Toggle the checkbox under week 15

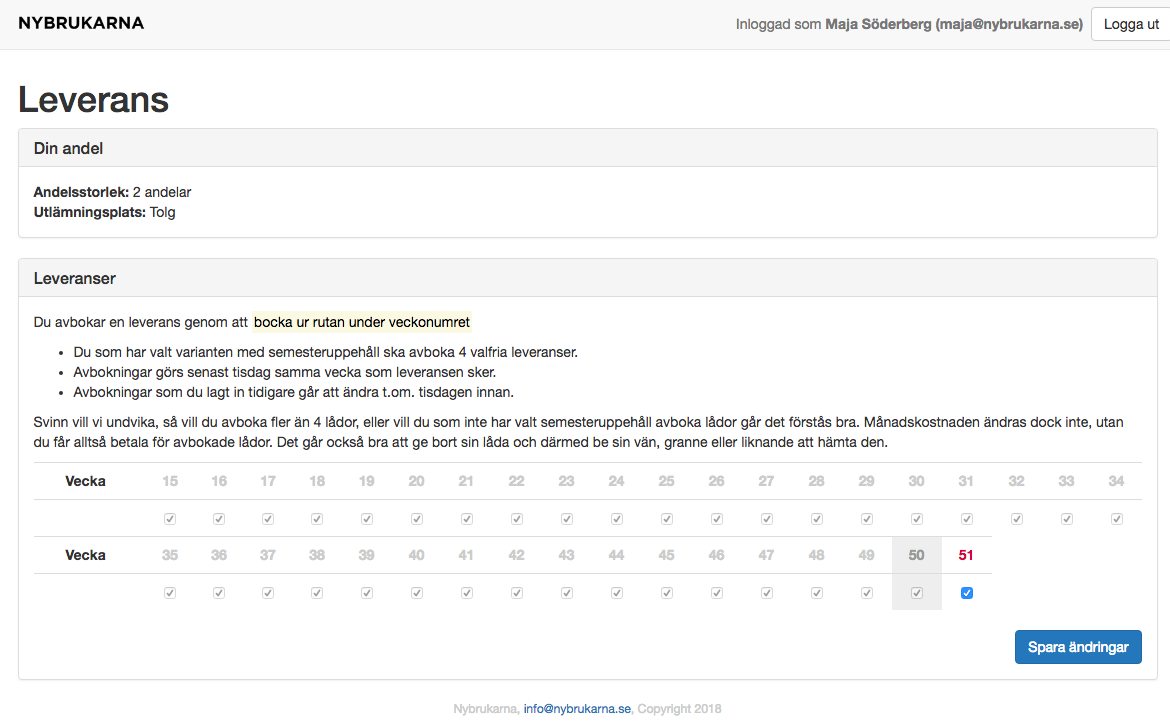[170, 519]
